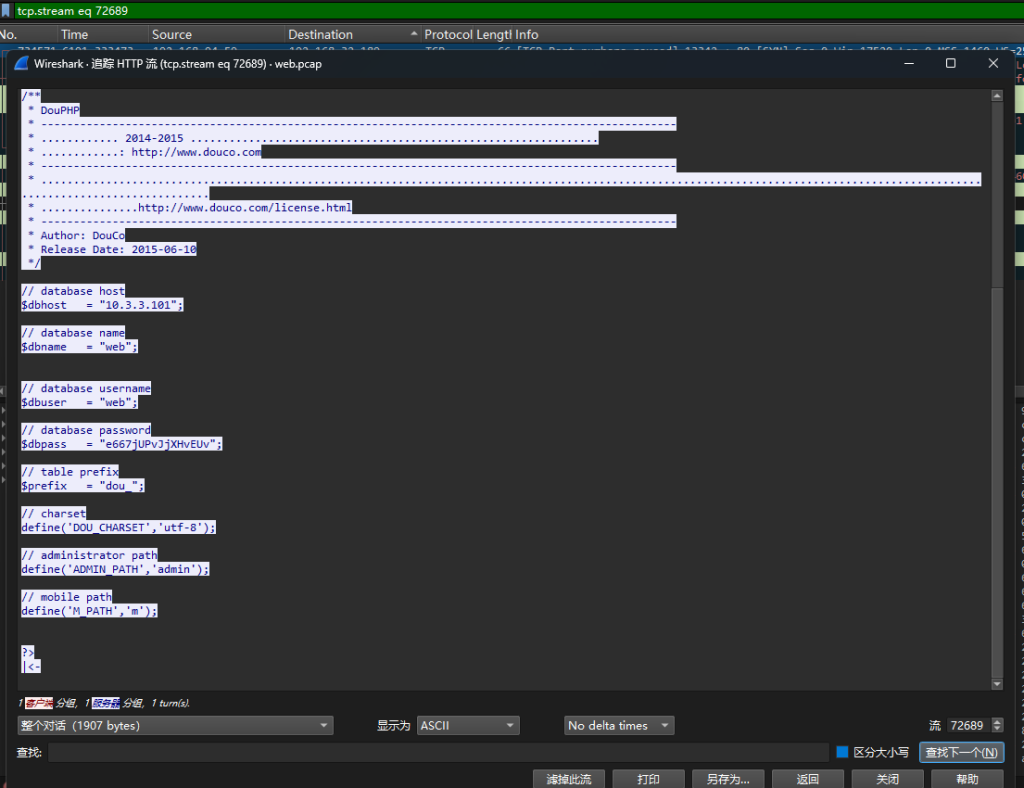
Task: Click the 打印 print button
Action: 648,779
